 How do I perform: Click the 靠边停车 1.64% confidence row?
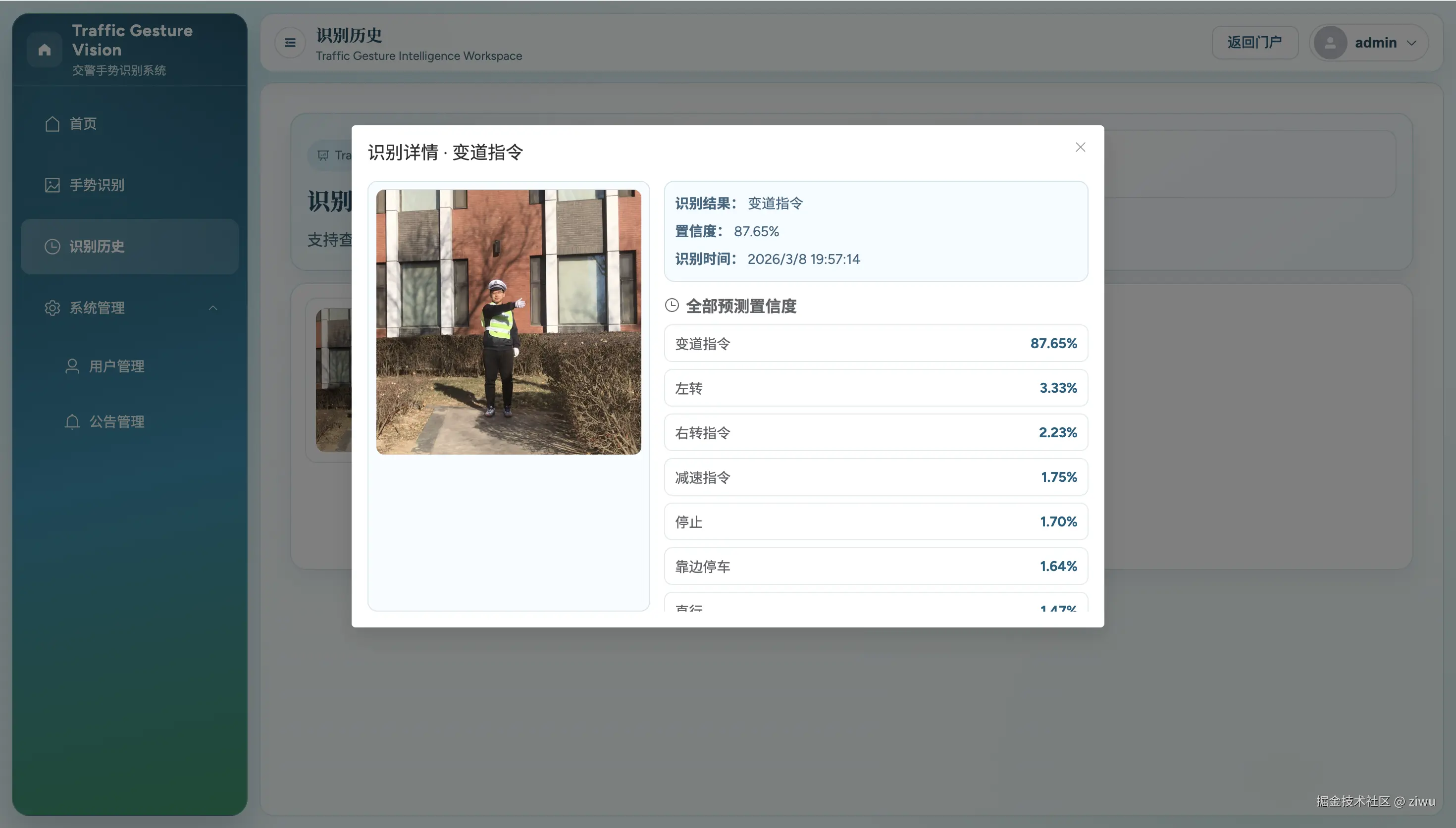(876, 566)
